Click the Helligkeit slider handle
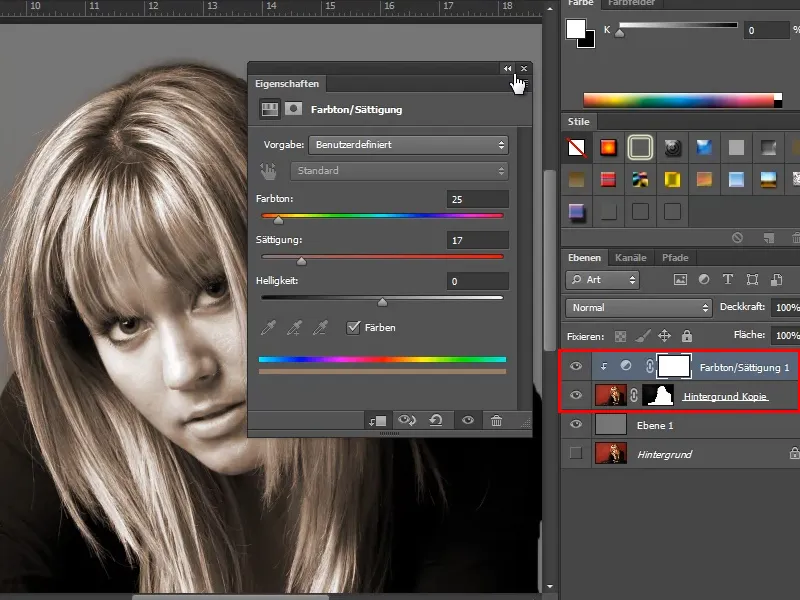The width and height of the screenshot is (800, 600). coord(382,303)
